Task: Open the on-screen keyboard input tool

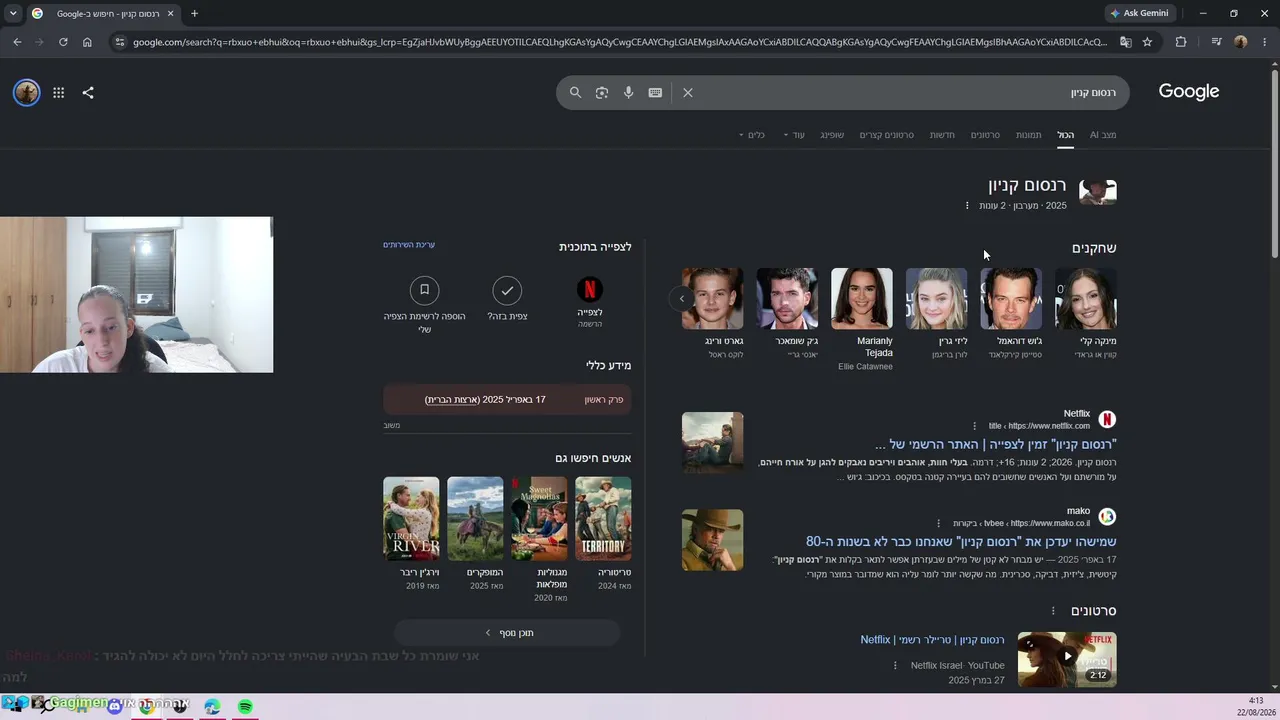Action: (655, 92)
